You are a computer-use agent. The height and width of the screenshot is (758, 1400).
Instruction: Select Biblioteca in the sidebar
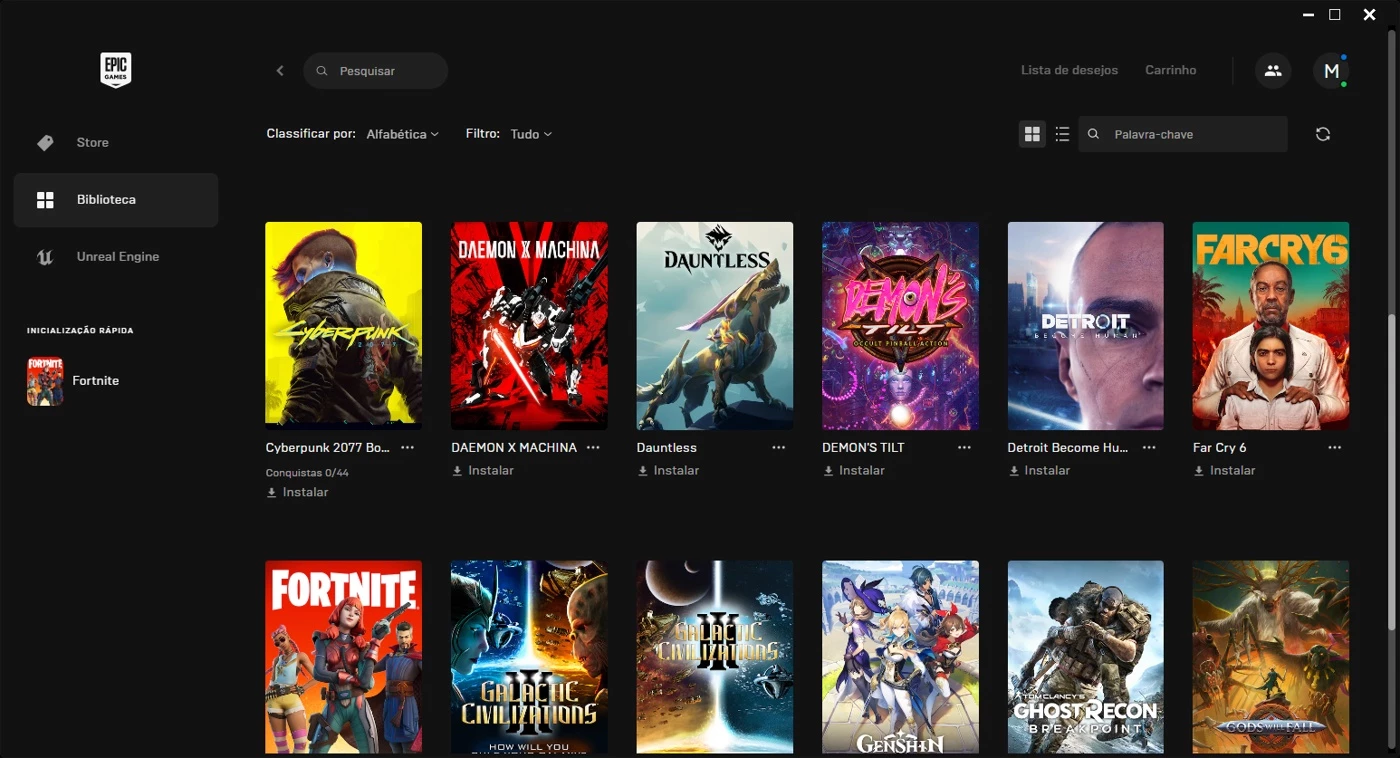click(116, 200)
